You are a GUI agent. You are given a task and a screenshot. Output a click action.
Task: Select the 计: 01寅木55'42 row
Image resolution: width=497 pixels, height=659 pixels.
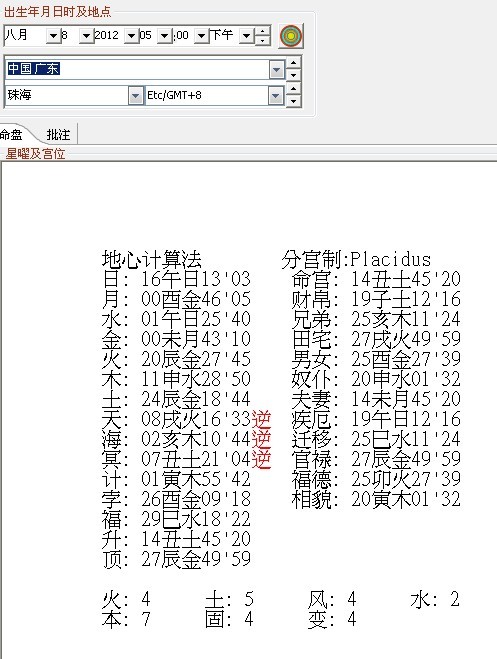pyautogui.click(x=176, y=479)
